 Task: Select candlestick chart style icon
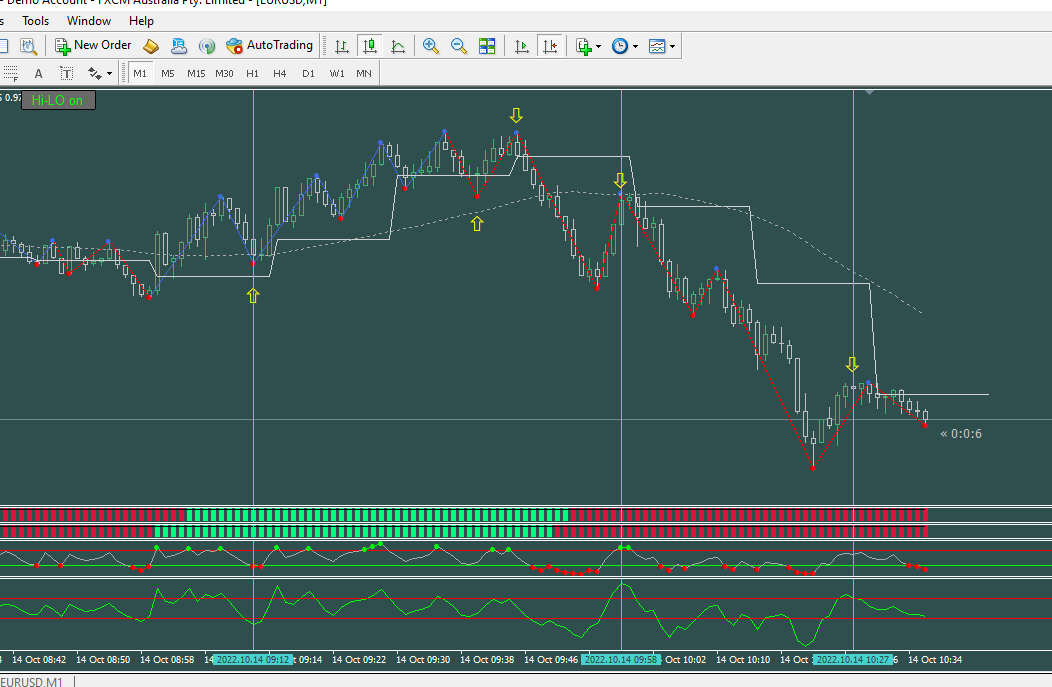[370, 46]
